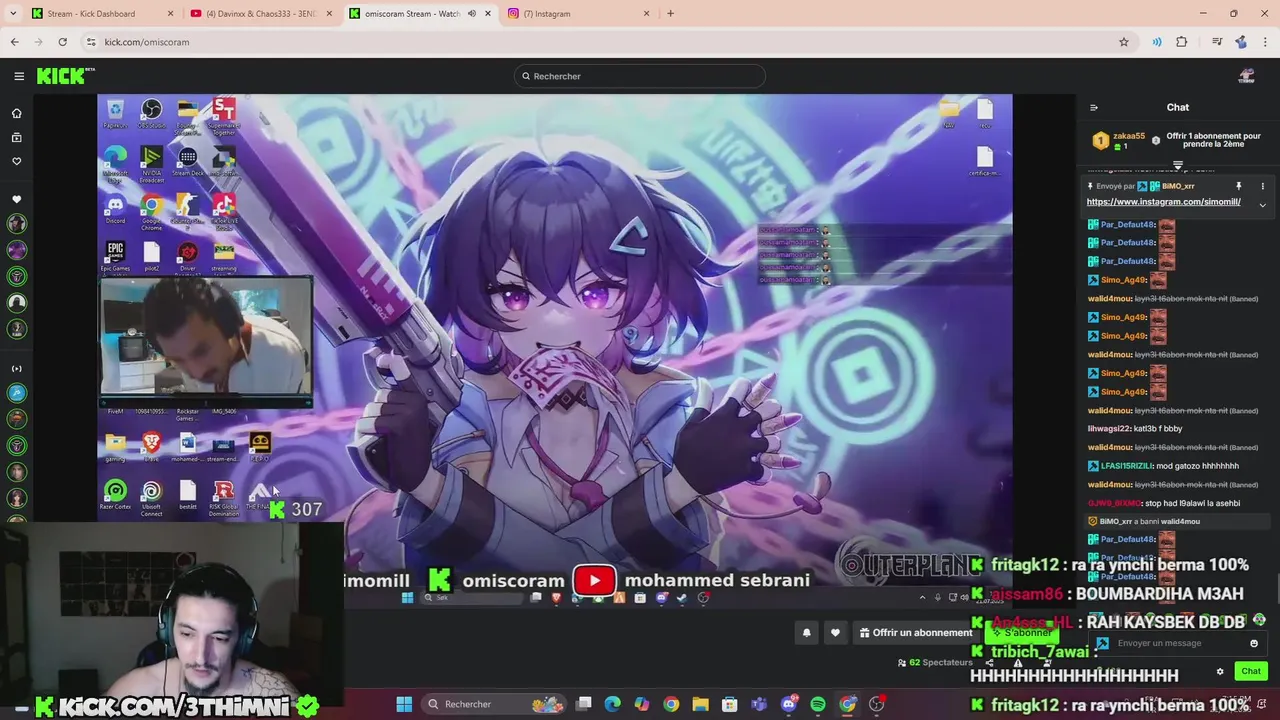The width and height of the screenshot is (1280, 720).
Task: Mute the omiscoram Stream tab audio icon
Action: tap(471, 13)
